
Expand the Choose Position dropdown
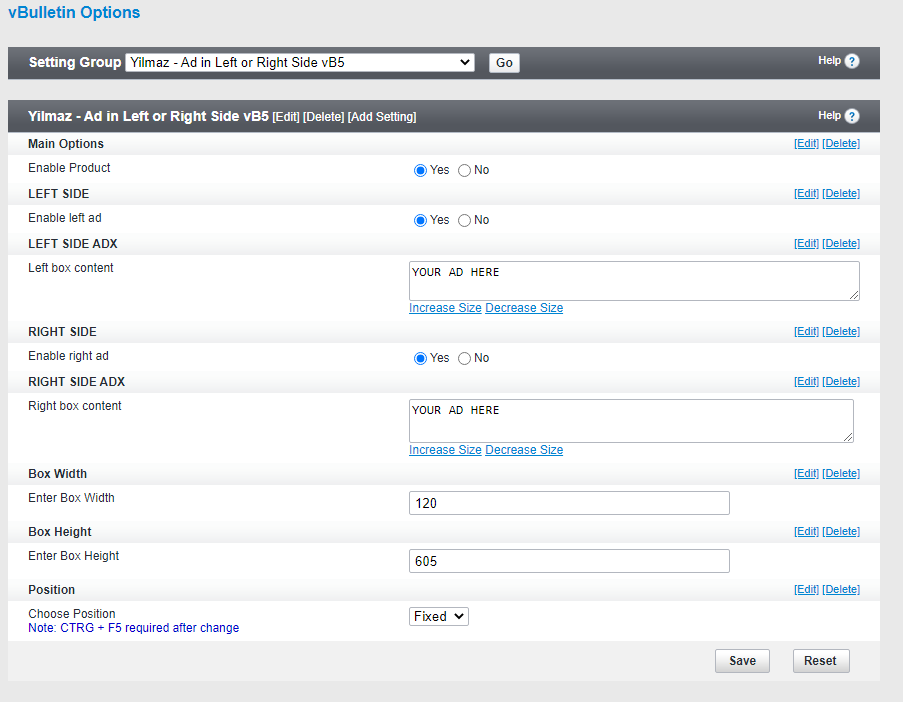[x=439, y=616]
